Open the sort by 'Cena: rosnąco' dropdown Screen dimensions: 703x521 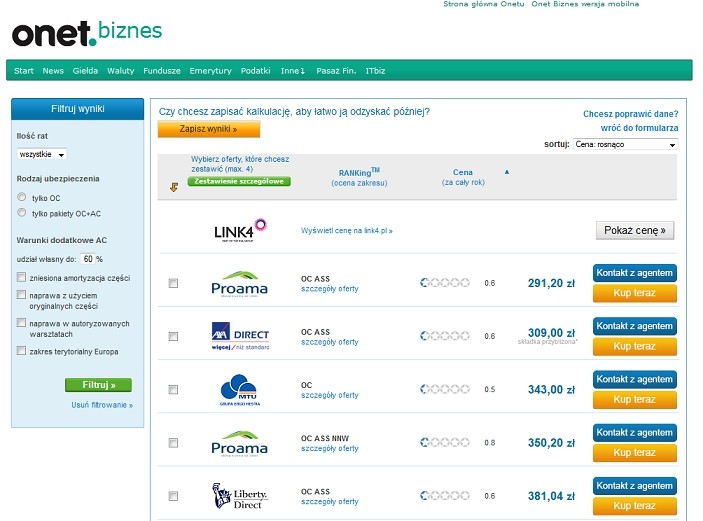tap(625, 145)
